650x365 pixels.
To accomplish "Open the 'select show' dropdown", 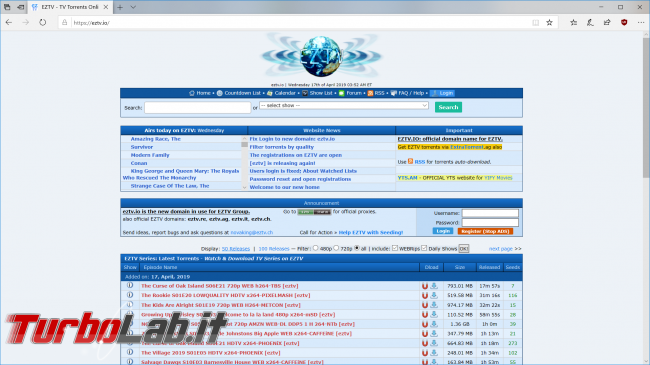I will [344, 105].
